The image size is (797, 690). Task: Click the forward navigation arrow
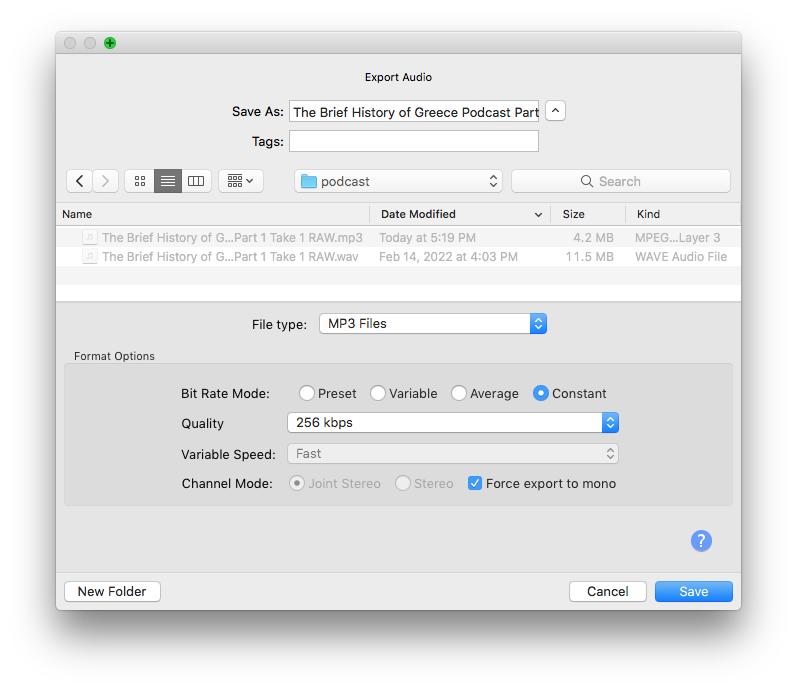coord(106,181)
